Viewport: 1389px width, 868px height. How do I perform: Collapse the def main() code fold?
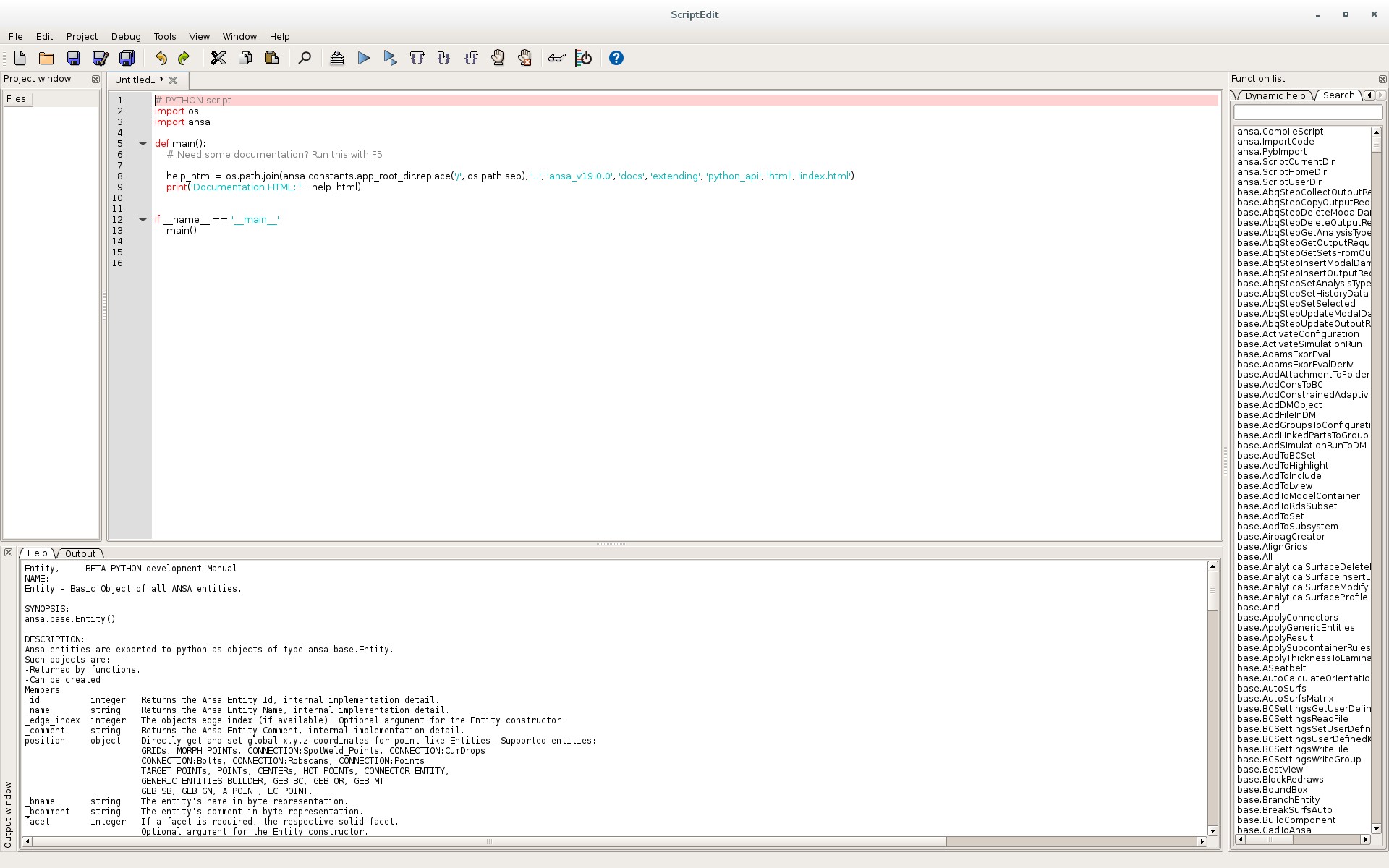pos(143,143)
